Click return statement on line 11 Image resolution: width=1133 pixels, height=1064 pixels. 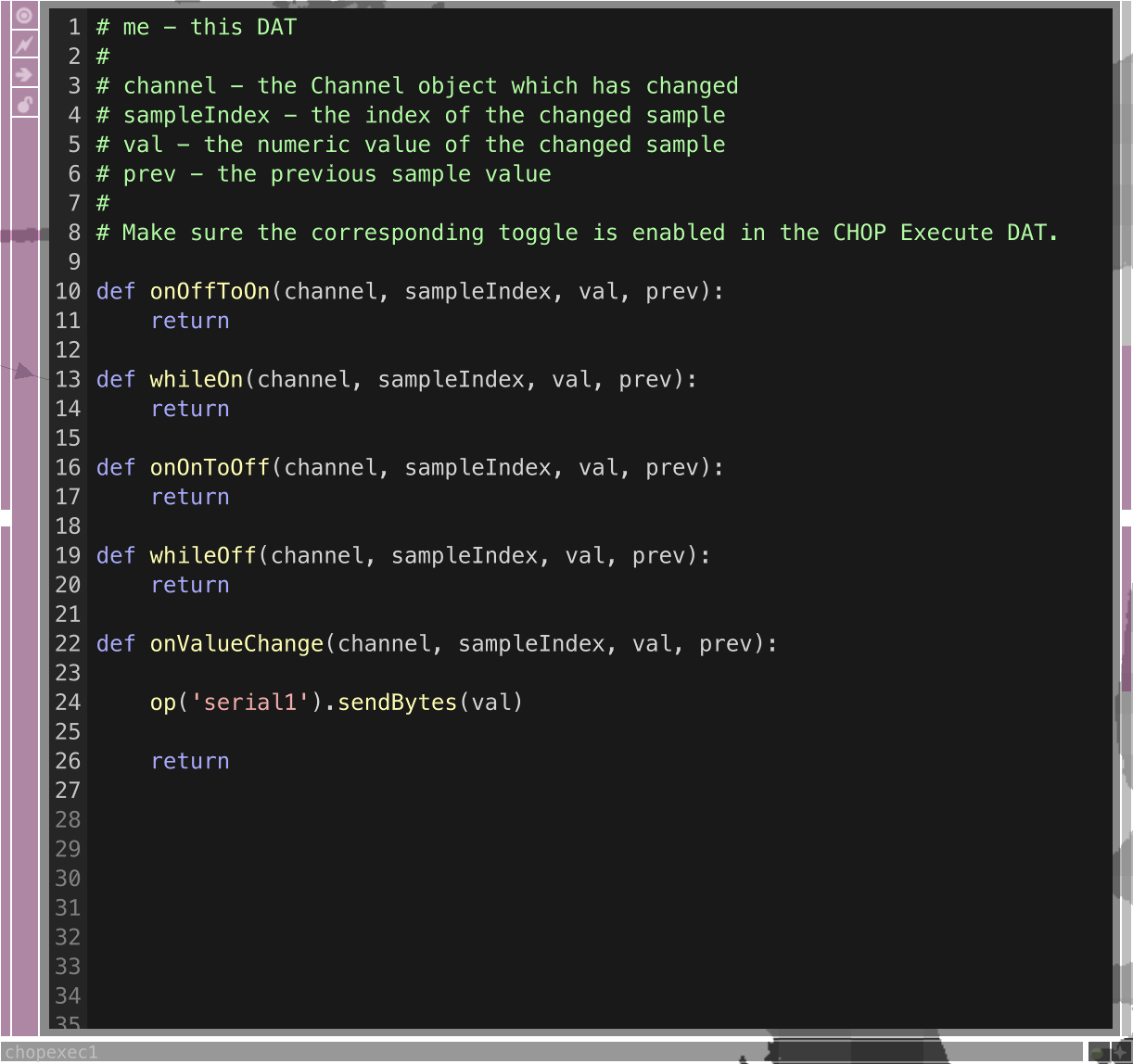pos(190,321)
